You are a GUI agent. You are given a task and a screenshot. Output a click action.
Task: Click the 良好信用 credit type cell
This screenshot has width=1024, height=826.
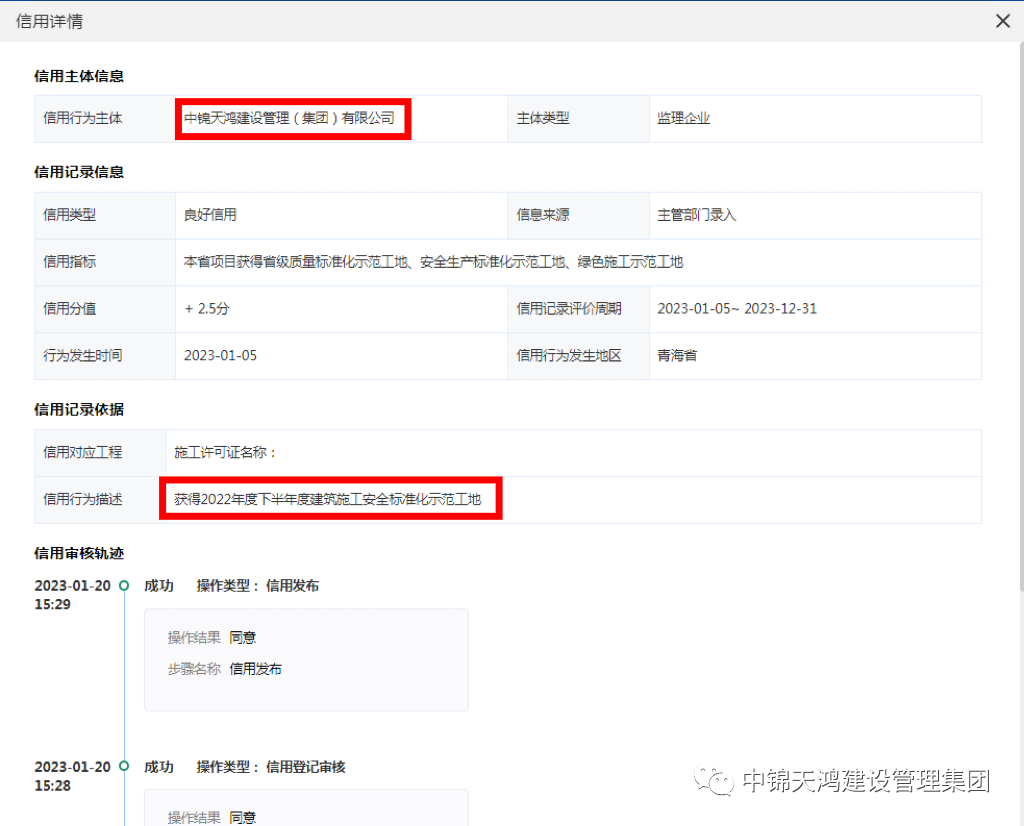click(x=211, y=215)
